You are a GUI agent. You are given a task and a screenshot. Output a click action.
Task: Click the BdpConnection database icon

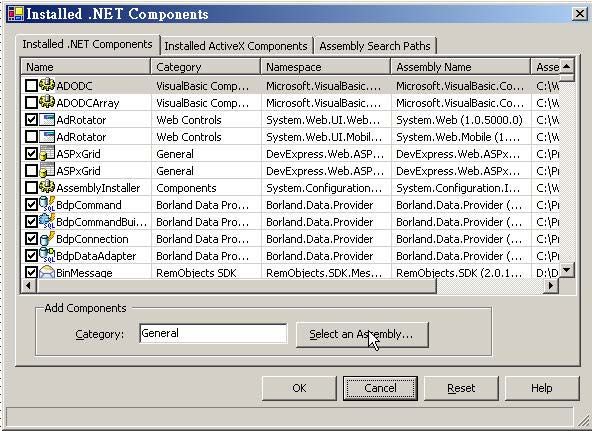pos(47,238)
